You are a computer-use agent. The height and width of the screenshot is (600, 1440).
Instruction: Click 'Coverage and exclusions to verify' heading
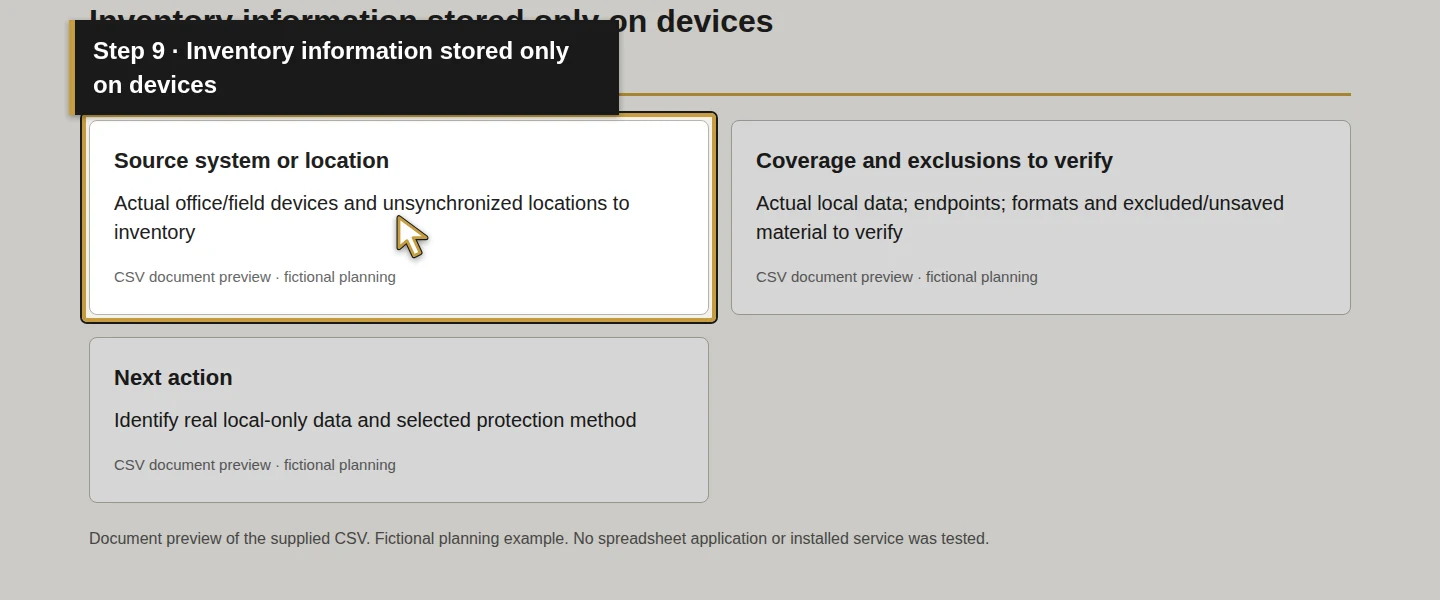point(934,161)
